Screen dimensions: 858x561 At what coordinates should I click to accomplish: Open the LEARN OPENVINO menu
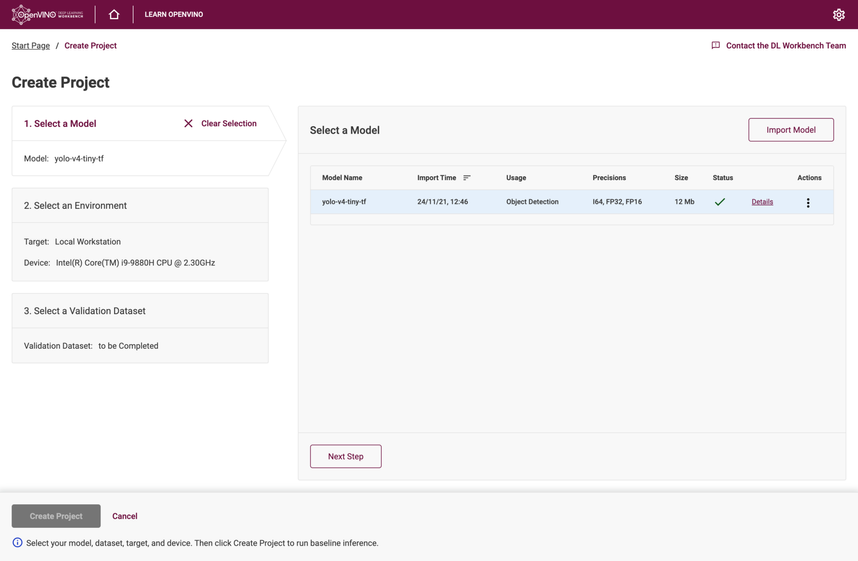click(x=173, y=15)
